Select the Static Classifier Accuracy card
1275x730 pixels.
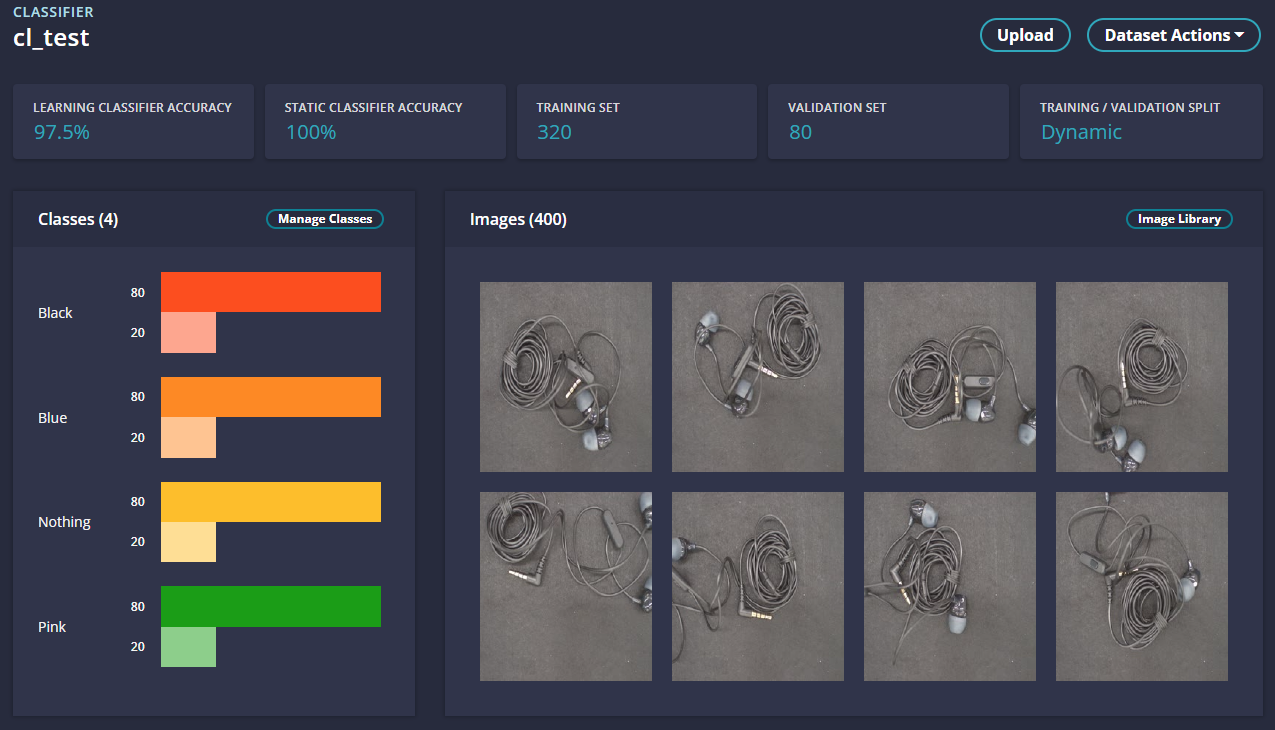coord(385,121)
